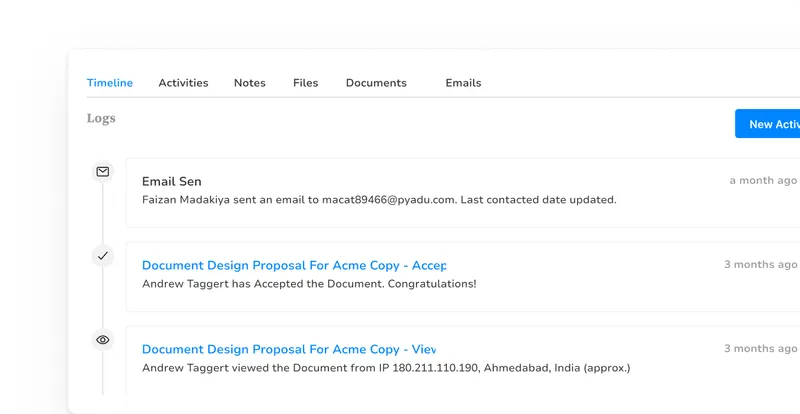
Task: Select the Files tab
Action: tap(305, 83)
